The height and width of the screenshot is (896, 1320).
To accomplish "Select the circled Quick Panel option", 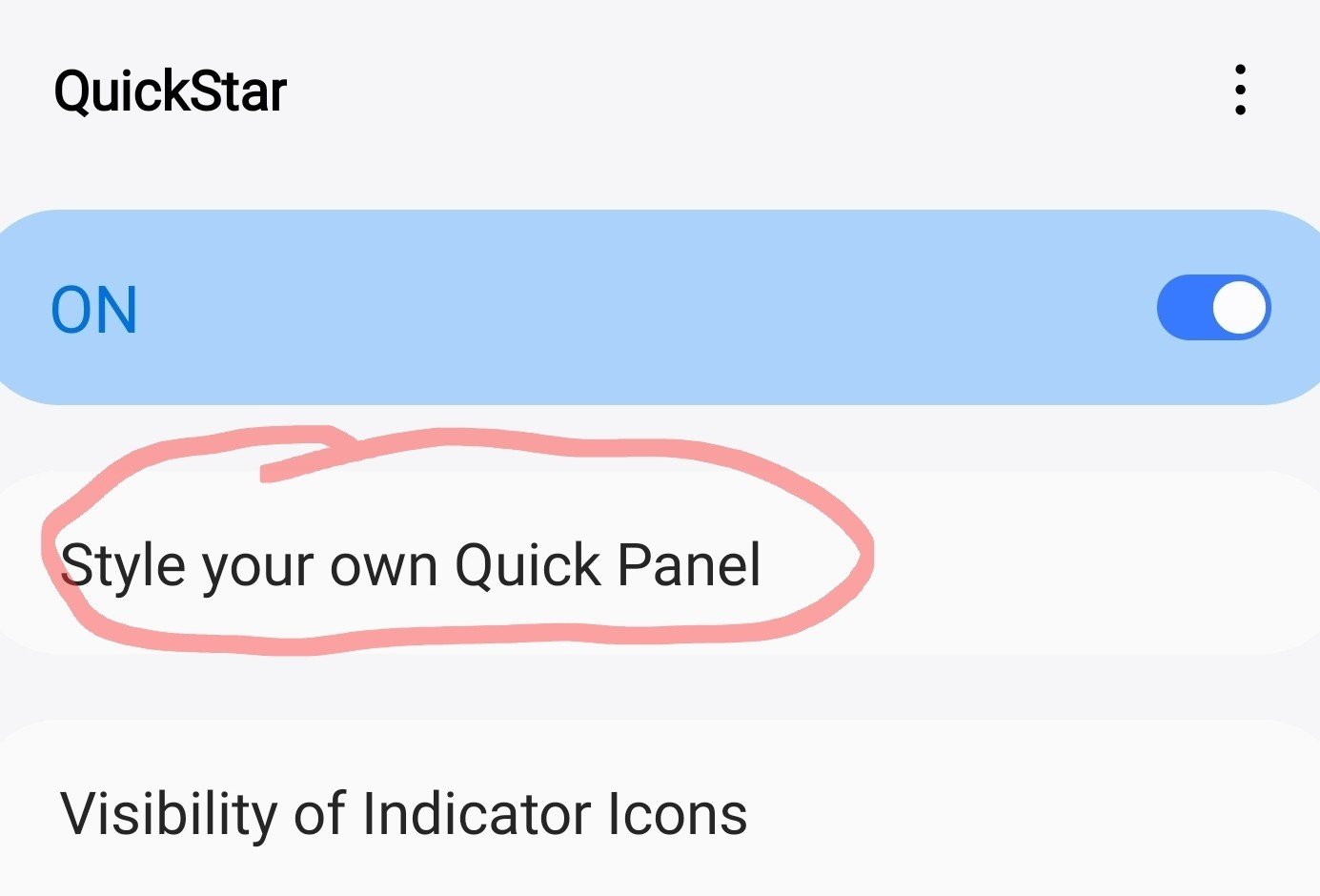I will click(x=410, y=565).
